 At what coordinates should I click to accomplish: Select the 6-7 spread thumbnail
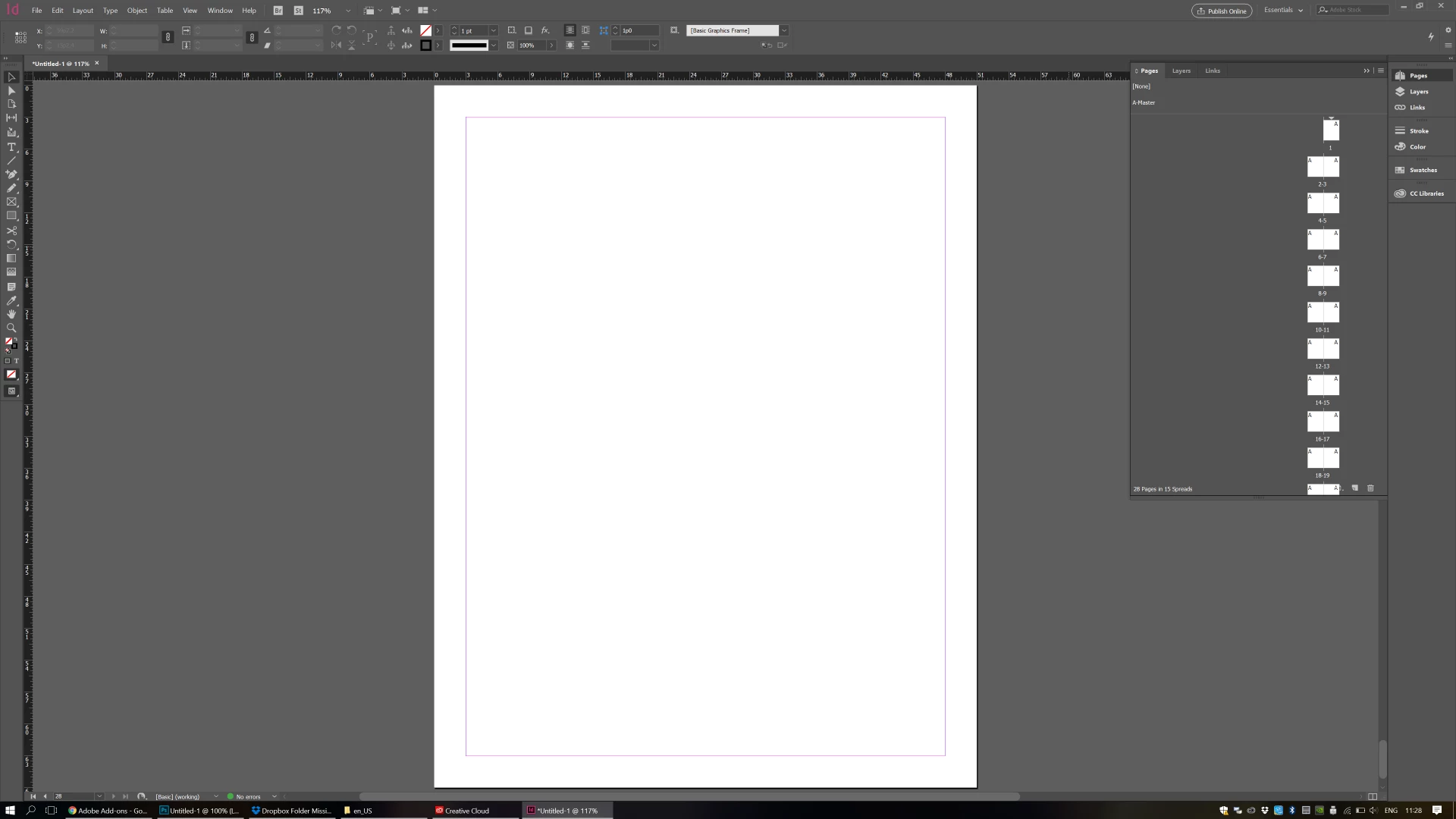click(x=1323, y=240)
